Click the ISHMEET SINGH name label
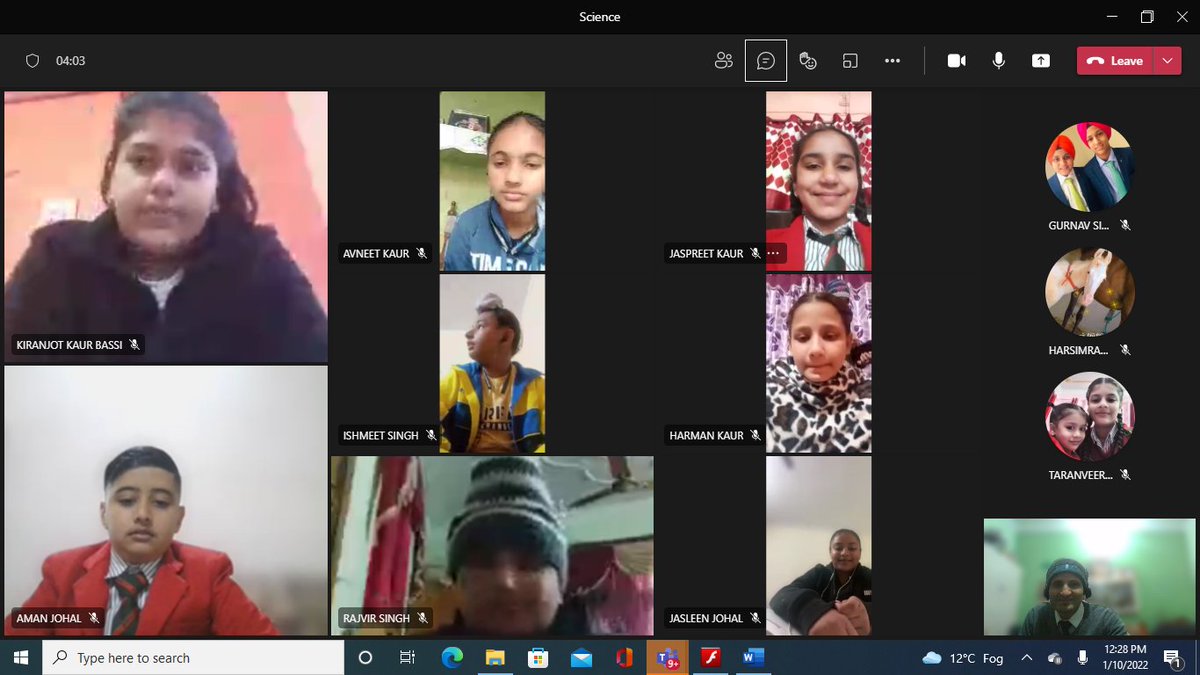The image size is (1200, 675). coord(381,436)
